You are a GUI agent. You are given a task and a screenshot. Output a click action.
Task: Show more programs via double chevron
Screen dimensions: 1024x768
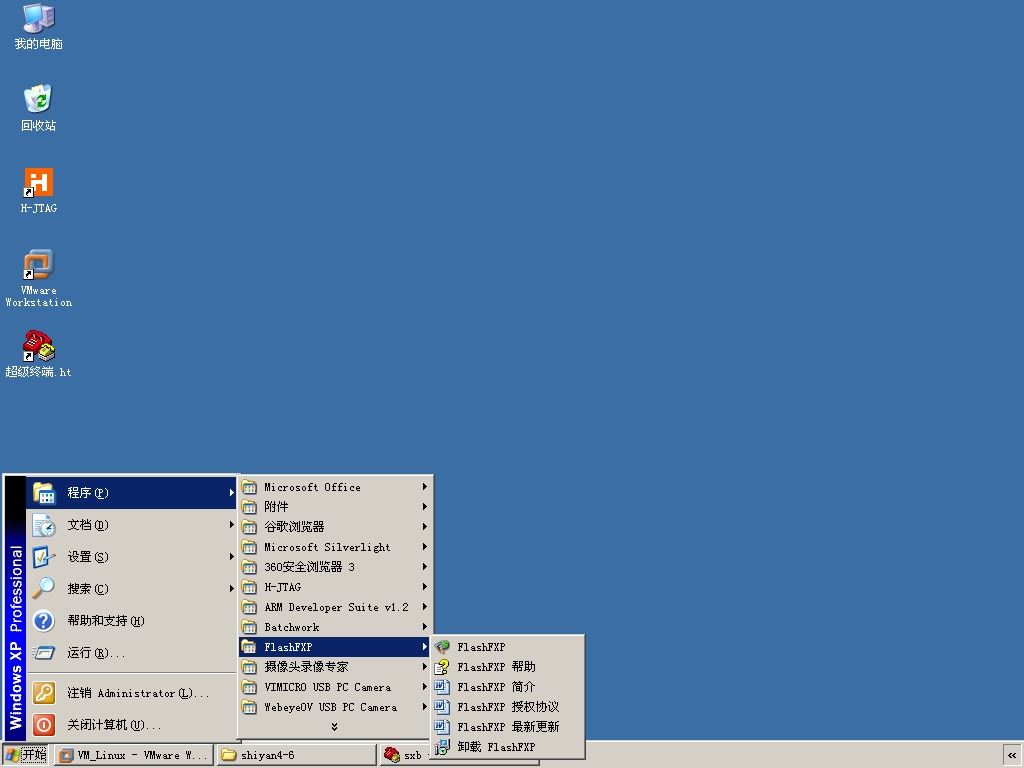(334, 727)
